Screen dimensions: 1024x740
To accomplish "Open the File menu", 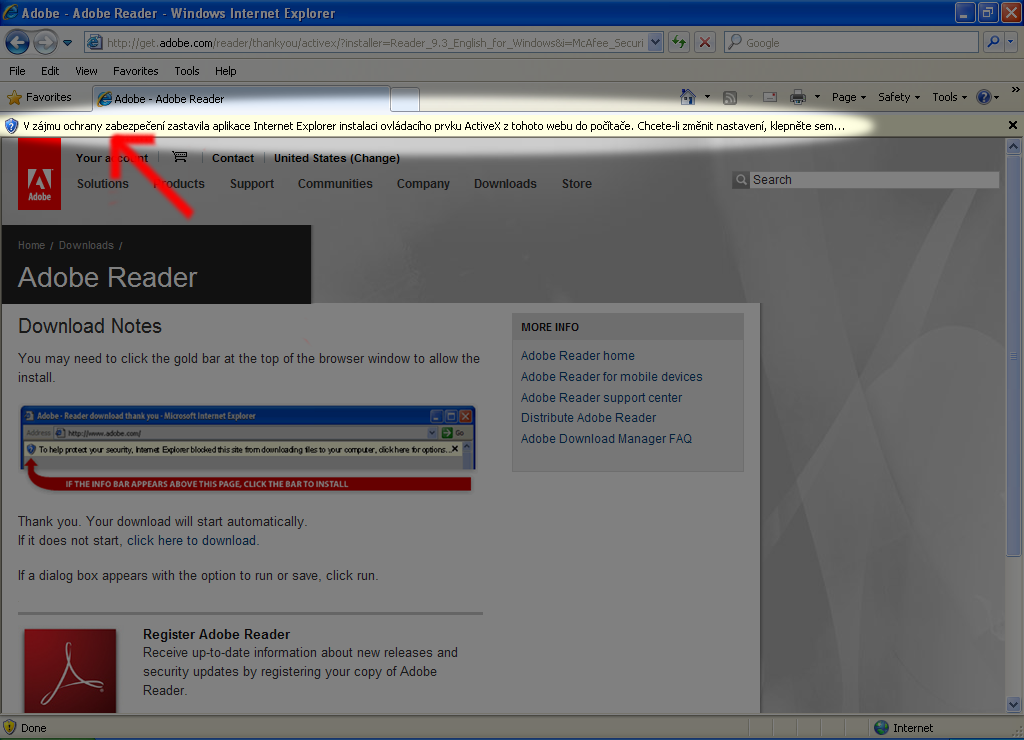I will coord(17,71).
